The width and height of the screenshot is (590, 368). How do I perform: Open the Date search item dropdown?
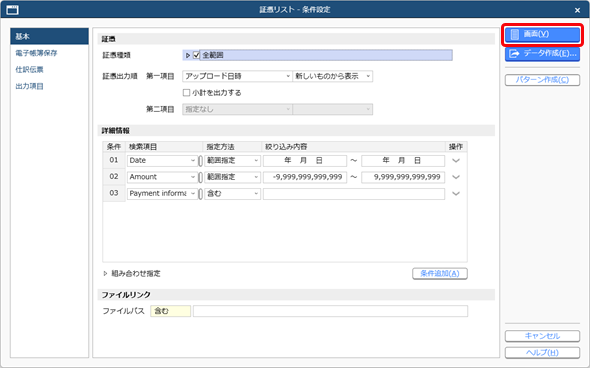coord(162,161)
